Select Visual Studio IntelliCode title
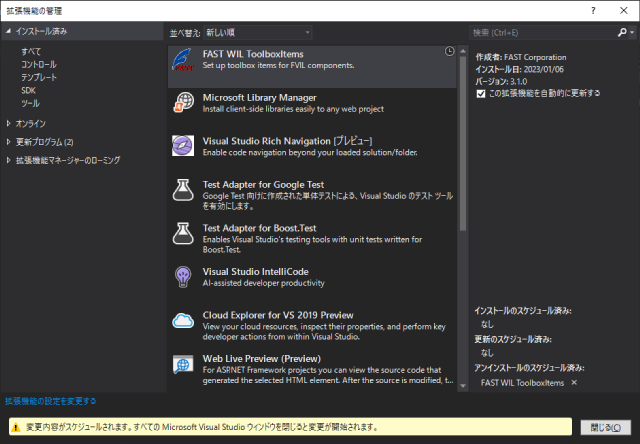The width and height of the screenshot is (640, 444). (x=256, y=272)
